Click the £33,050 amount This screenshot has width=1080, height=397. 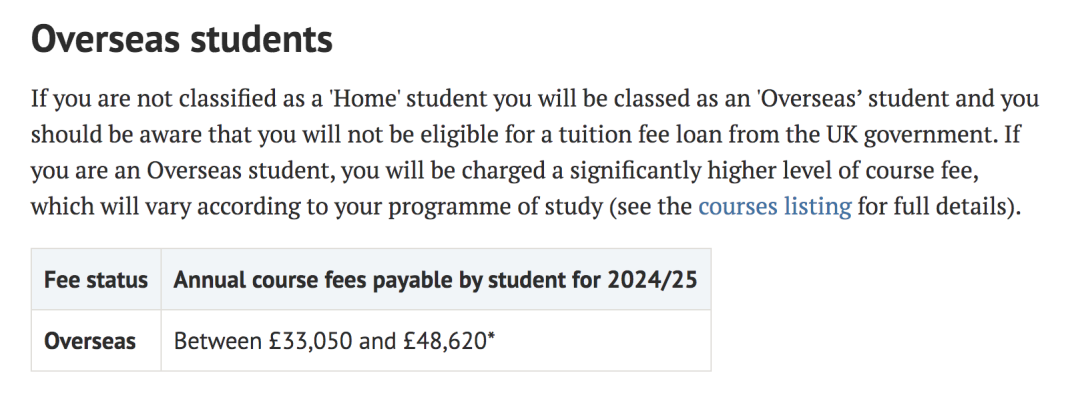click(x=311, y=341)
